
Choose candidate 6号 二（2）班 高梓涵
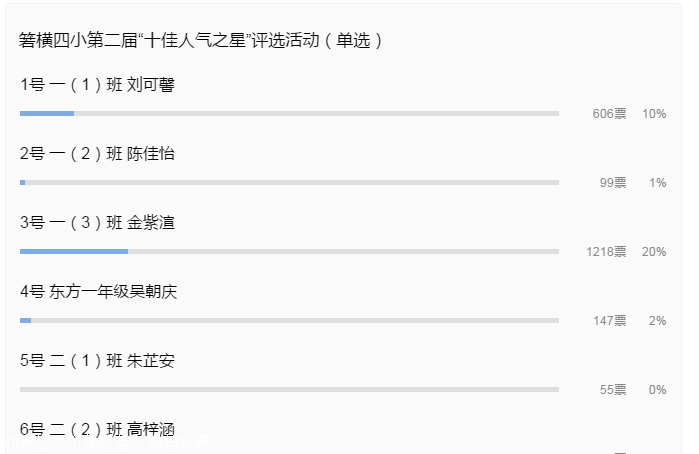[x=97, y=430]
